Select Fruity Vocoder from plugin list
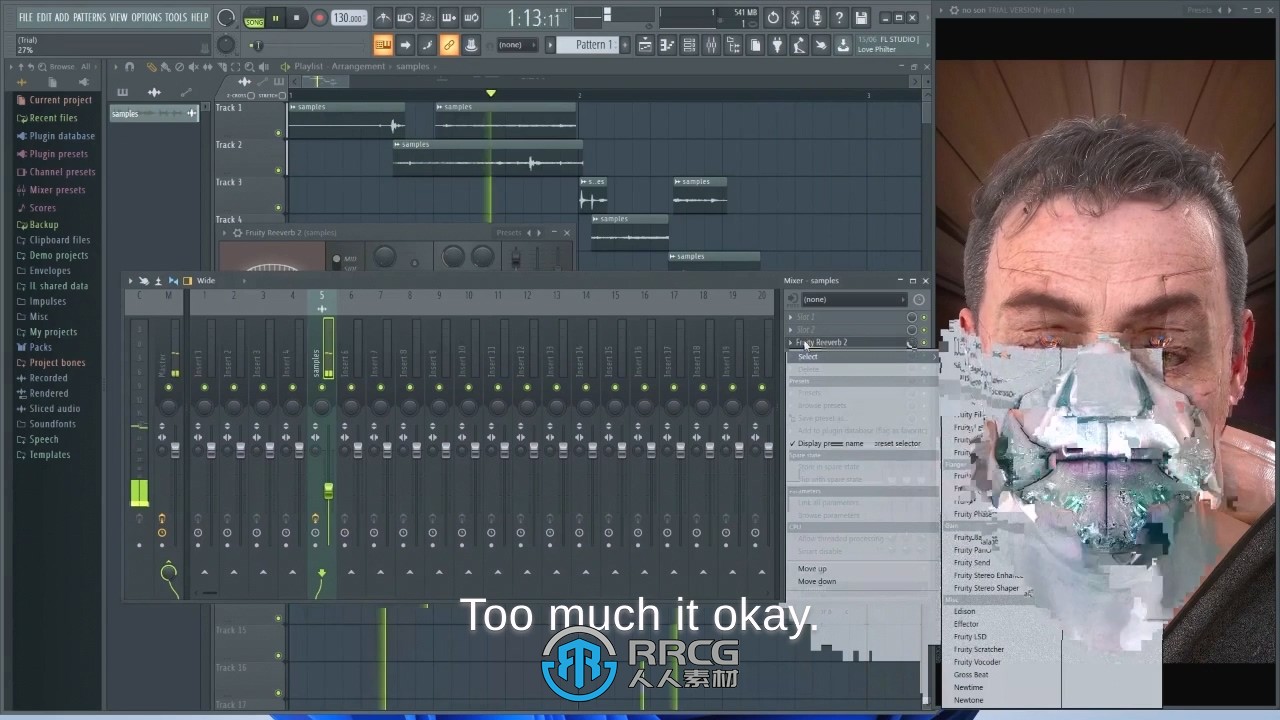 pyautogui.click(x=977, y=662)
